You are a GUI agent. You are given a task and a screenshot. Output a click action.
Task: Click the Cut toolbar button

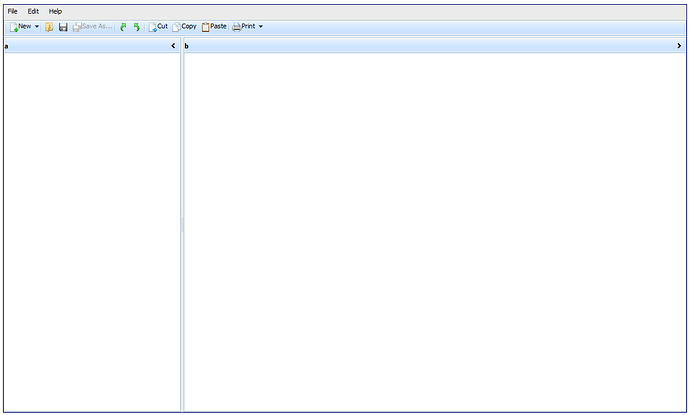(158, 27)
